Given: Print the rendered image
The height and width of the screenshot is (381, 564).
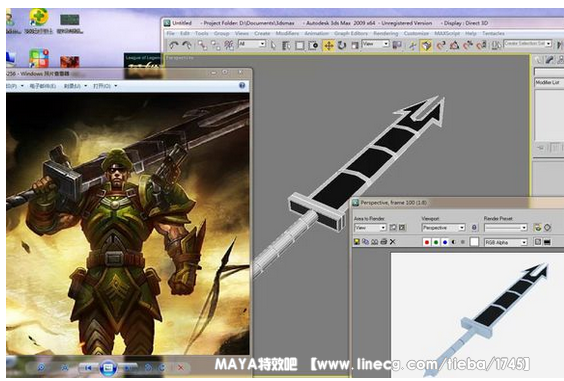Looking at the screenshot, I should [x=383, y=242].
